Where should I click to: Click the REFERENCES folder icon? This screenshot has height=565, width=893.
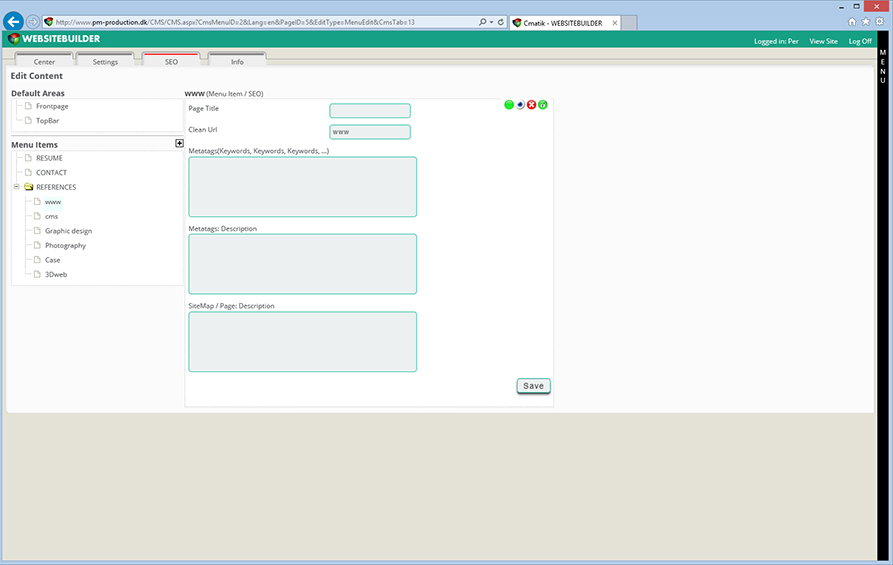click(29, 187)
